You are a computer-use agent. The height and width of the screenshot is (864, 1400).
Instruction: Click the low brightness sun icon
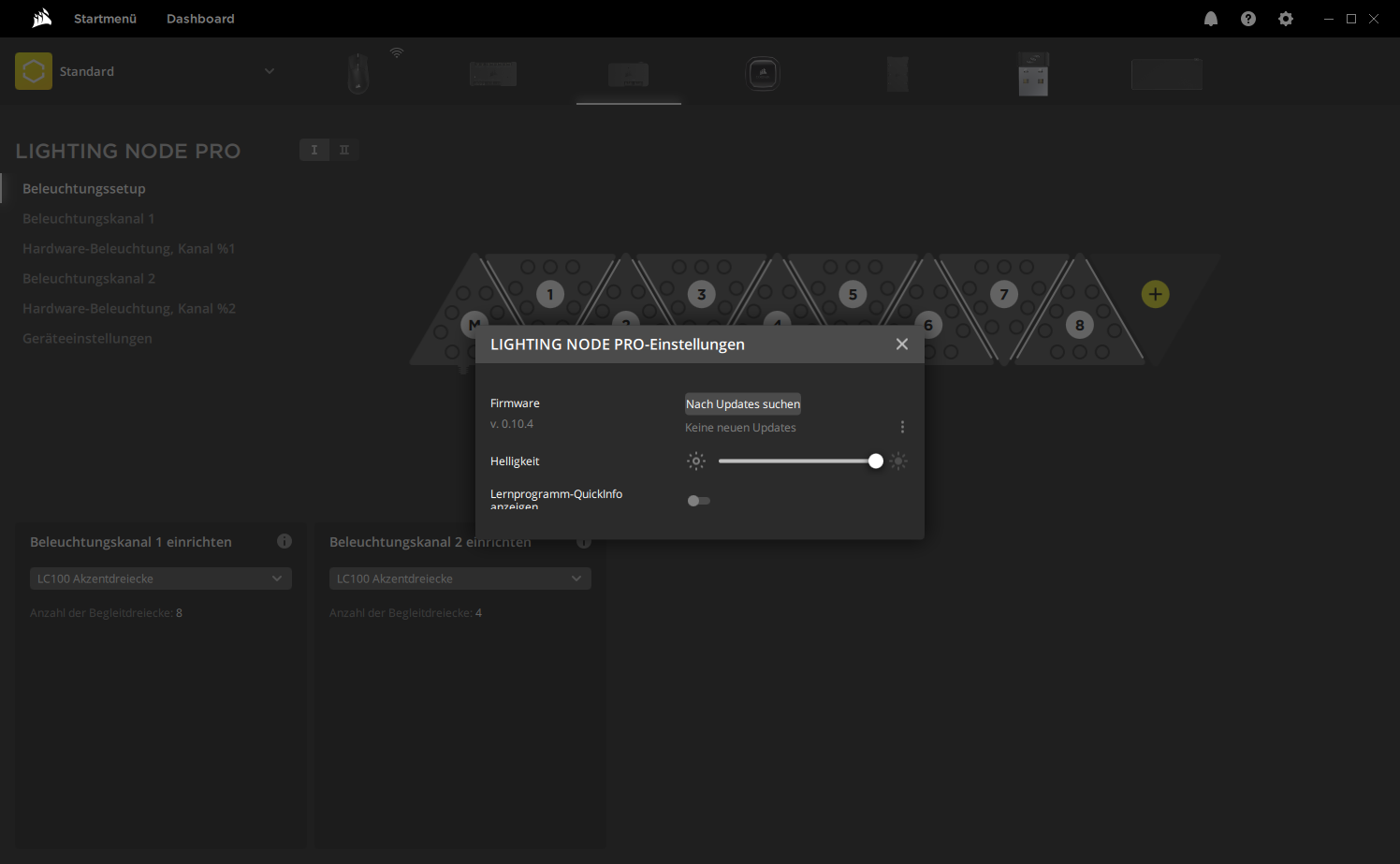point(696,461)
